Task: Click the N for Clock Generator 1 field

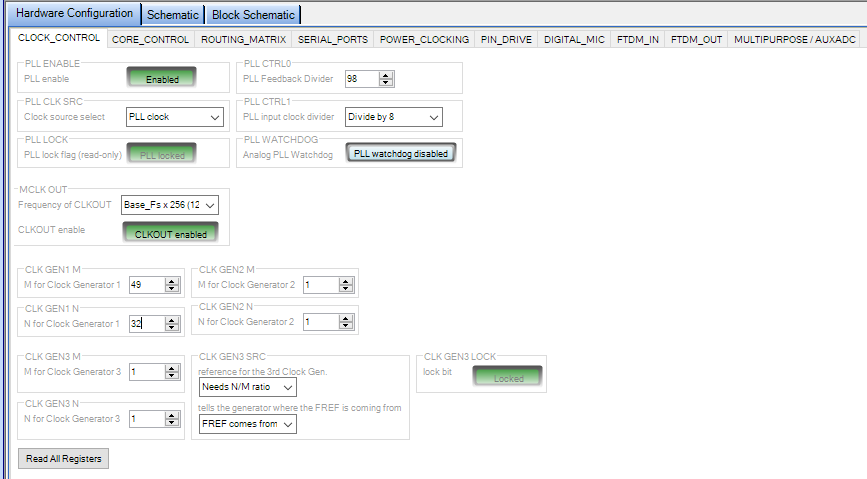Action: point(147,324)
